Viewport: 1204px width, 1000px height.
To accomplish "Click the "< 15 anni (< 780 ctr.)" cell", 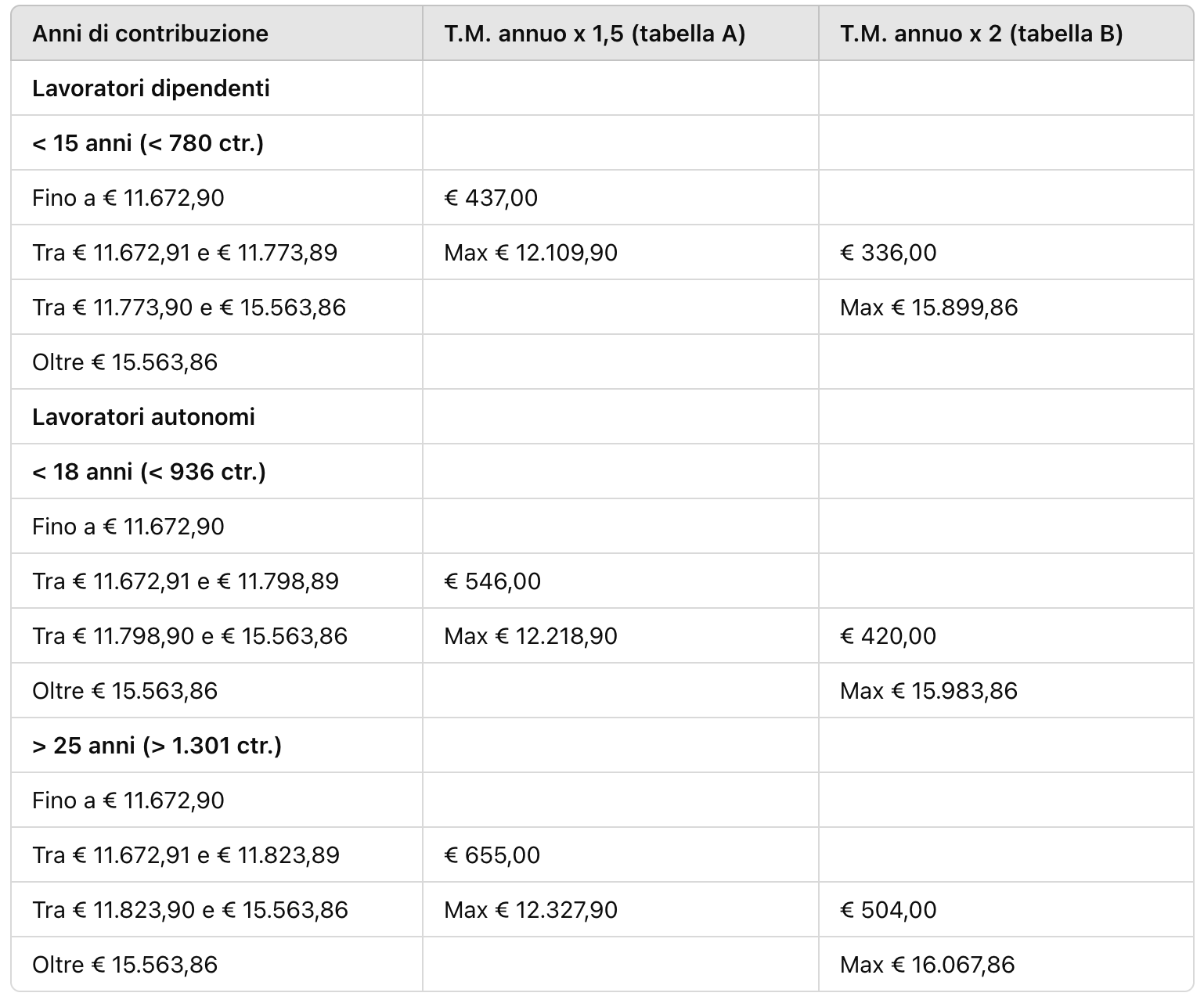I will click(148, 143).
